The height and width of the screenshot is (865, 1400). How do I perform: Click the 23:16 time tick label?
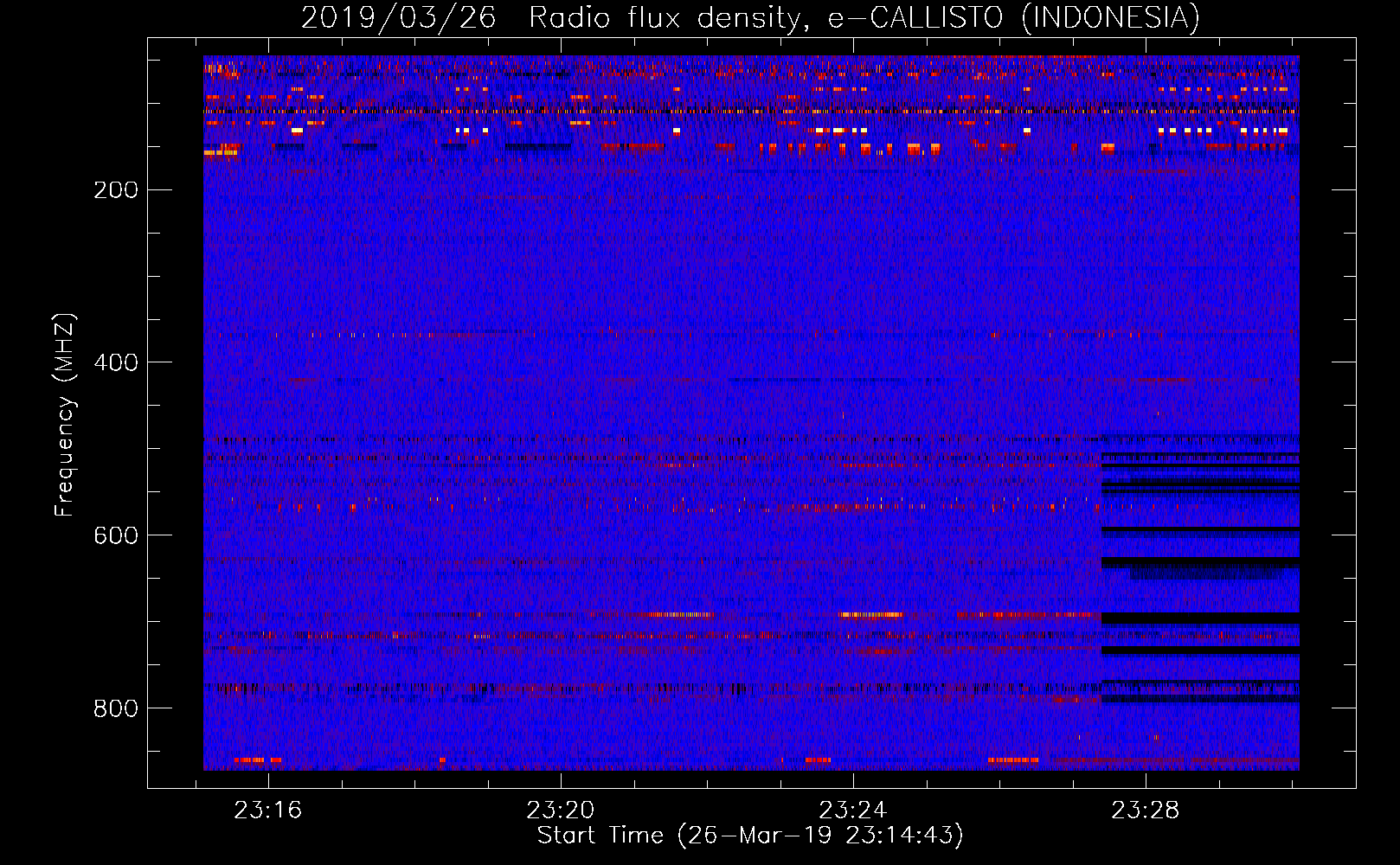(268, 811)
